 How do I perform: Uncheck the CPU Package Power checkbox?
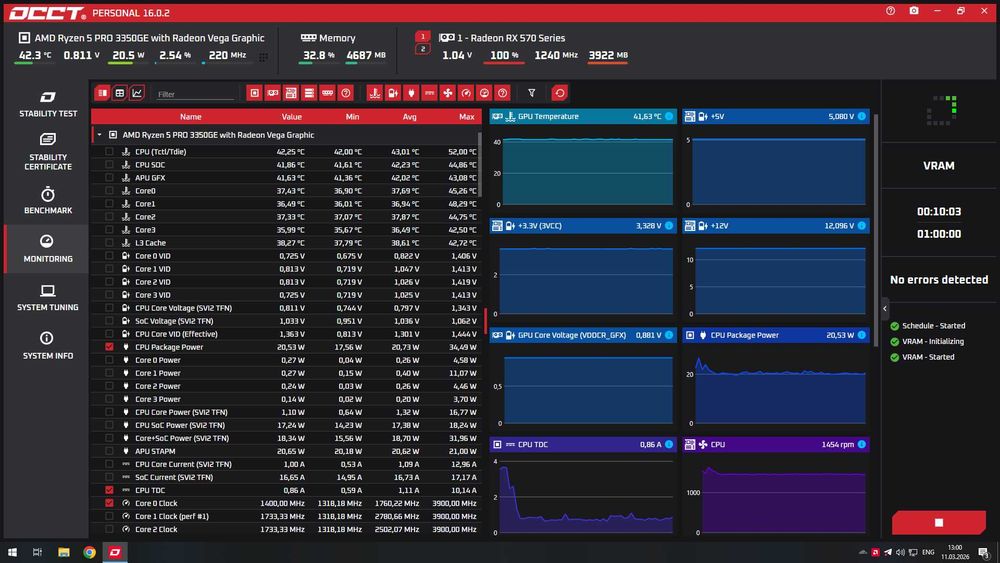click(x=109, y=347)
